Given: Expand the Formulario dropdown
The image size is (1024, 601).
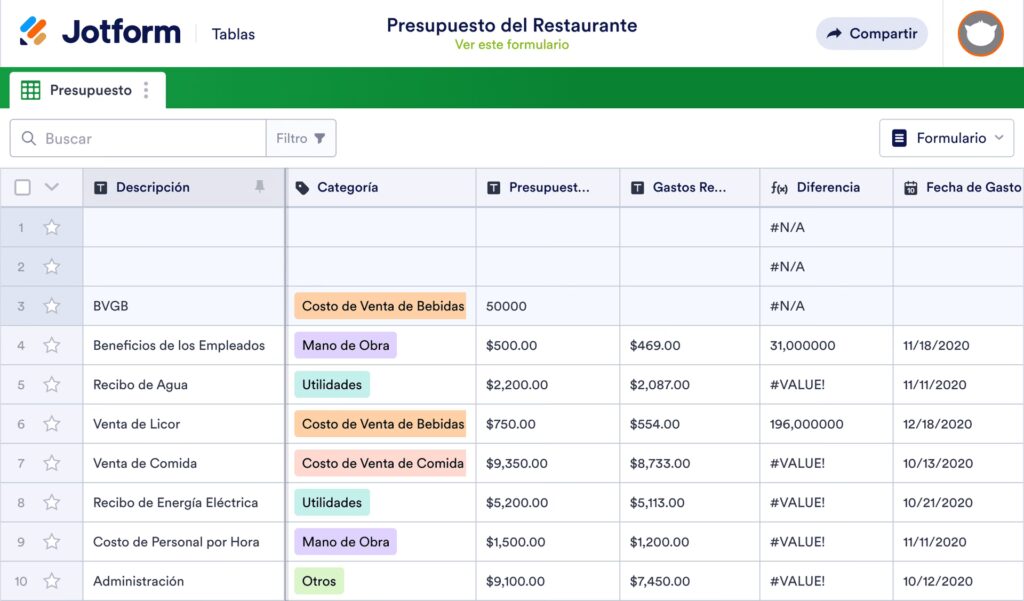Looking at the screenshot, I should pos(946,138).
